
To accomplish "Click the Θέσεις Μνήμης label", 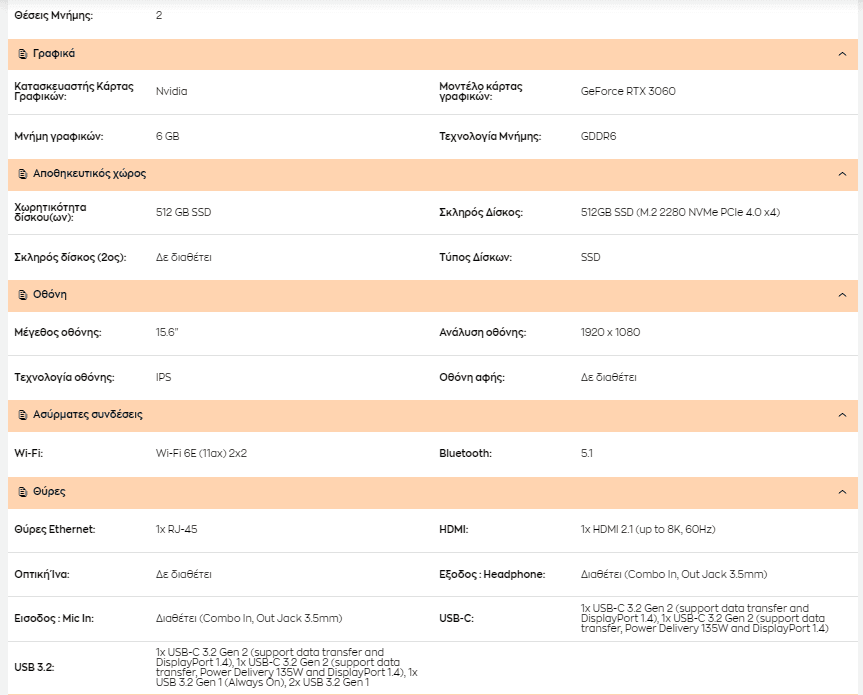I will (x=53, y=15).
